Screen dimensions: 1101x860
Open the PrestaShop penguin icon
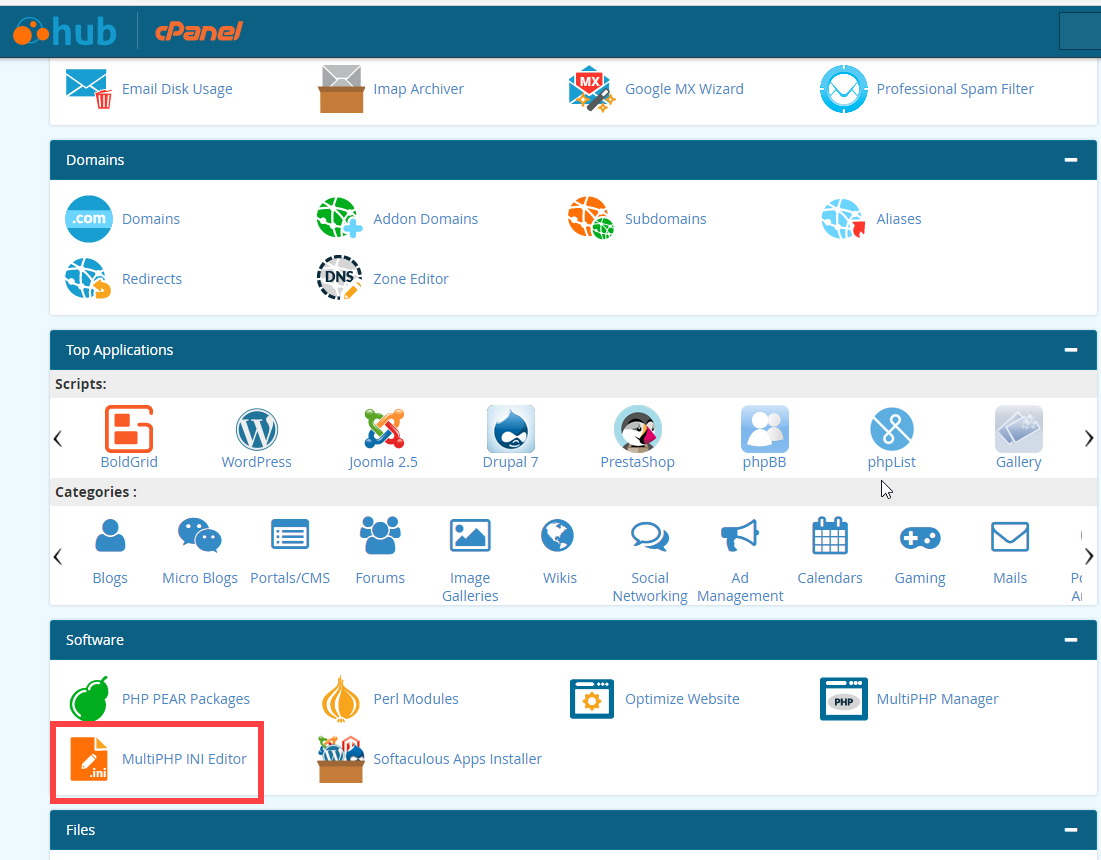click(637, 430)
